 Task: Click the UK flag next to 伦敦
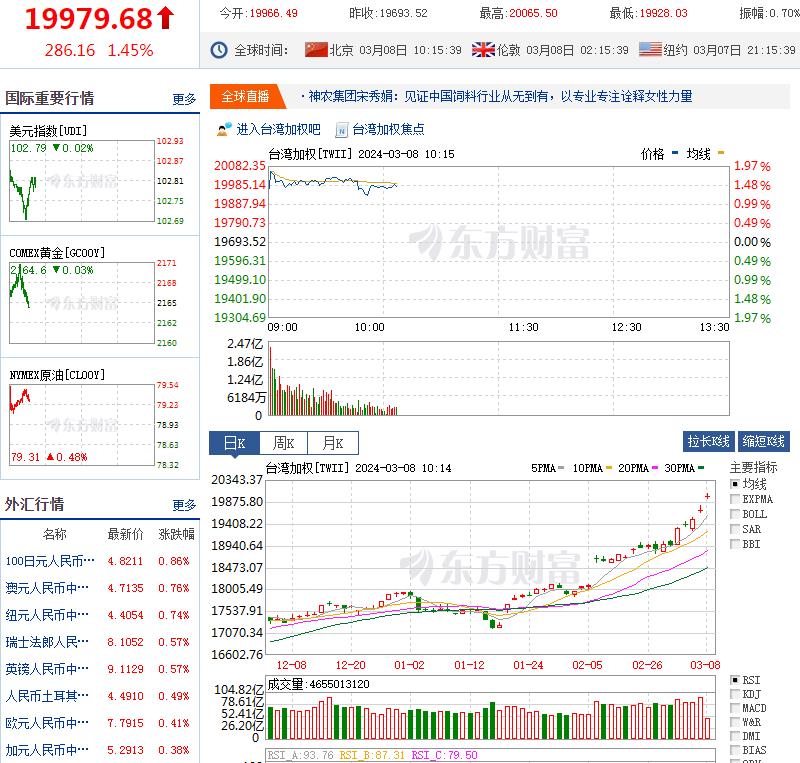[x=483, y=50]
